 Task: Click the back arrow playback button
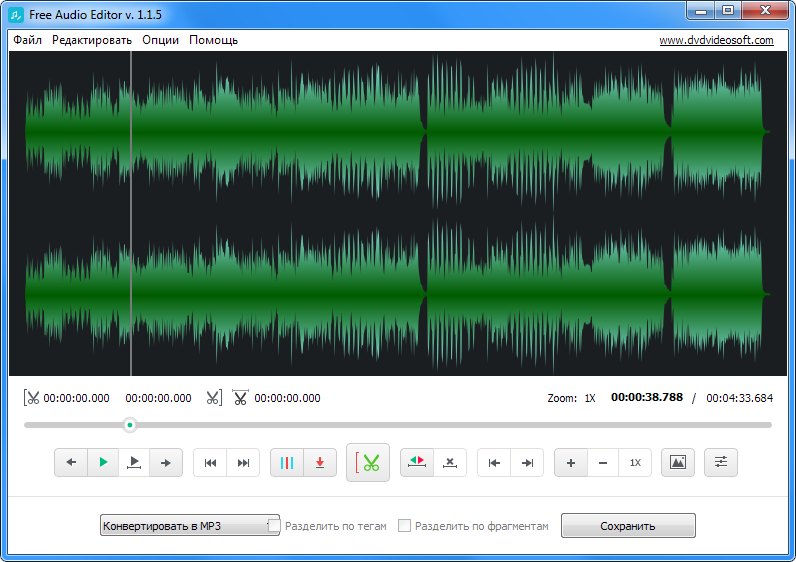(x=71, y=462)
